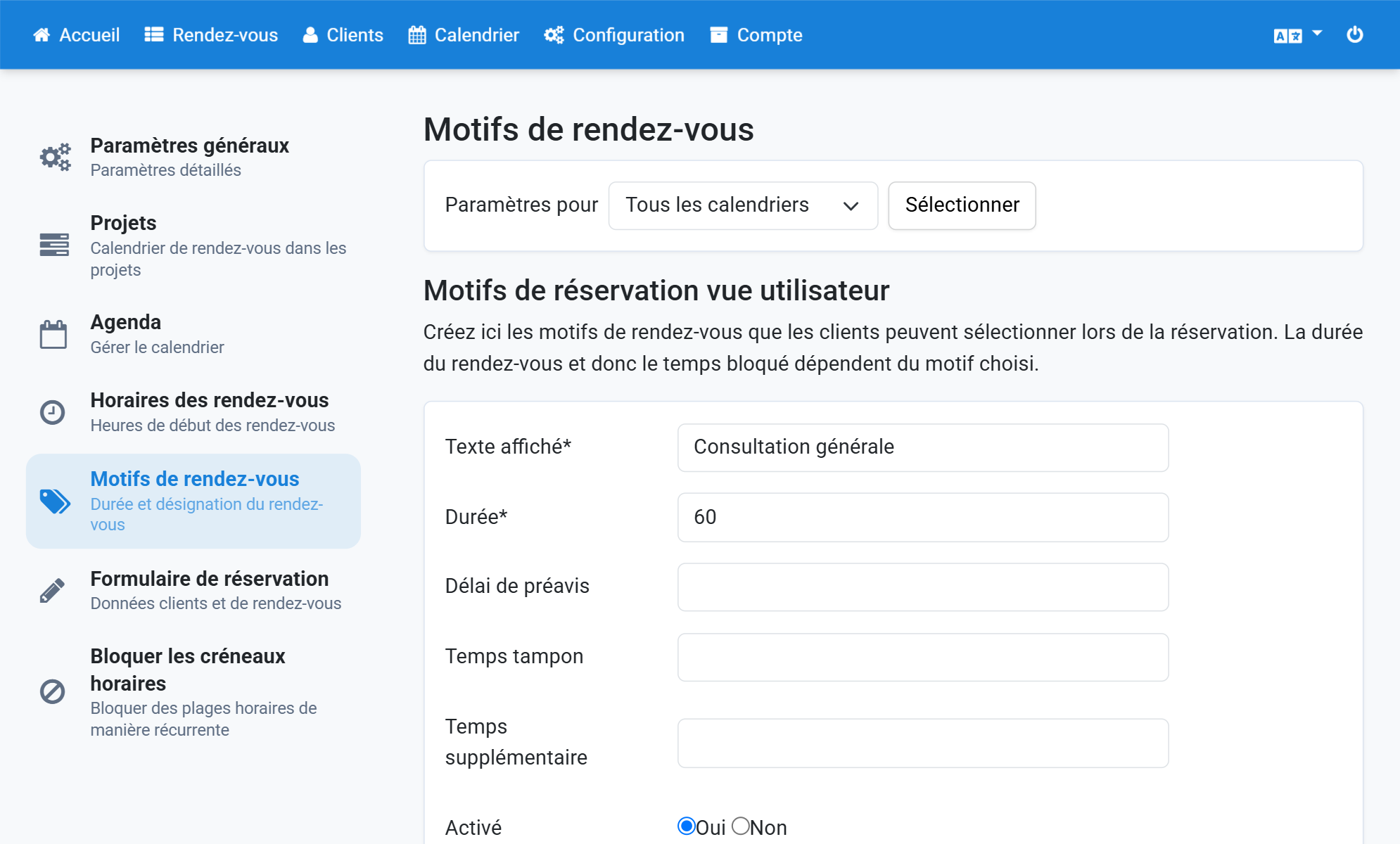Select the active Motifs de rendez-vous link

(x=193, y=501)
